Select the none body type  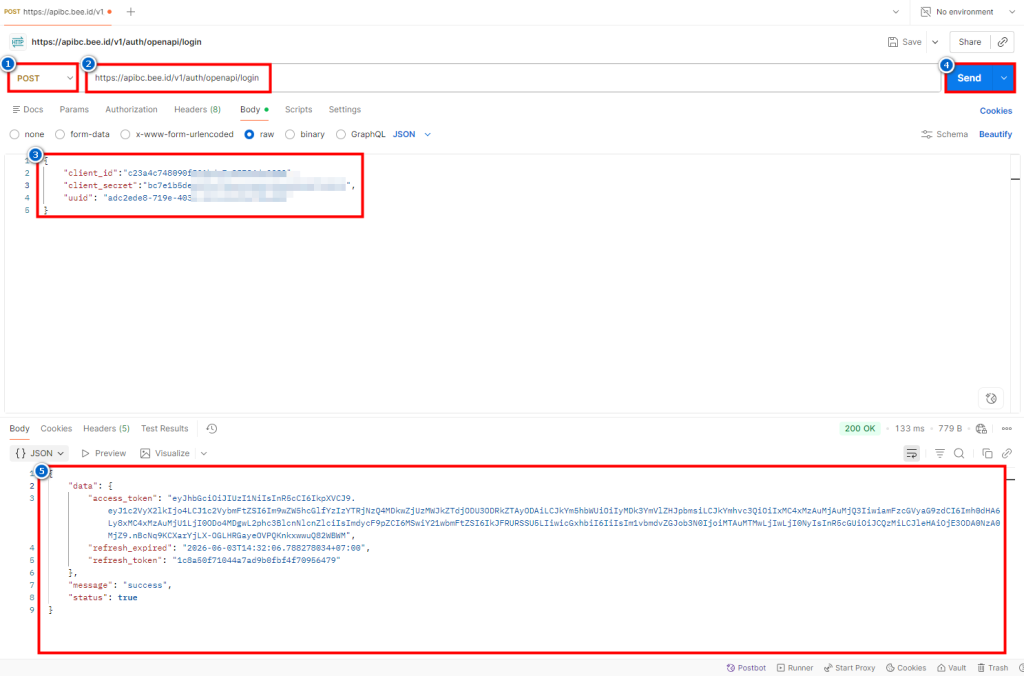tap(14, 134)
